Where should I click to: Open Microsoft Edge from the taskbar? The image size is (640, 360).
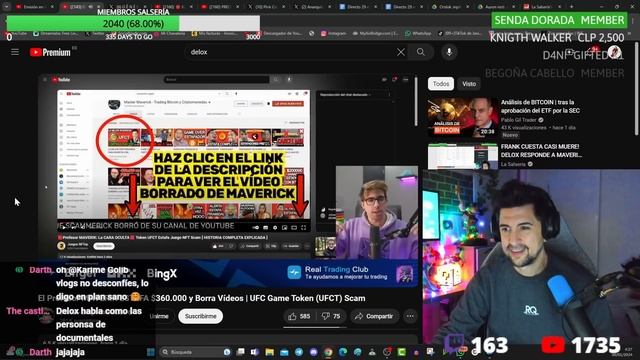point(343,352)
